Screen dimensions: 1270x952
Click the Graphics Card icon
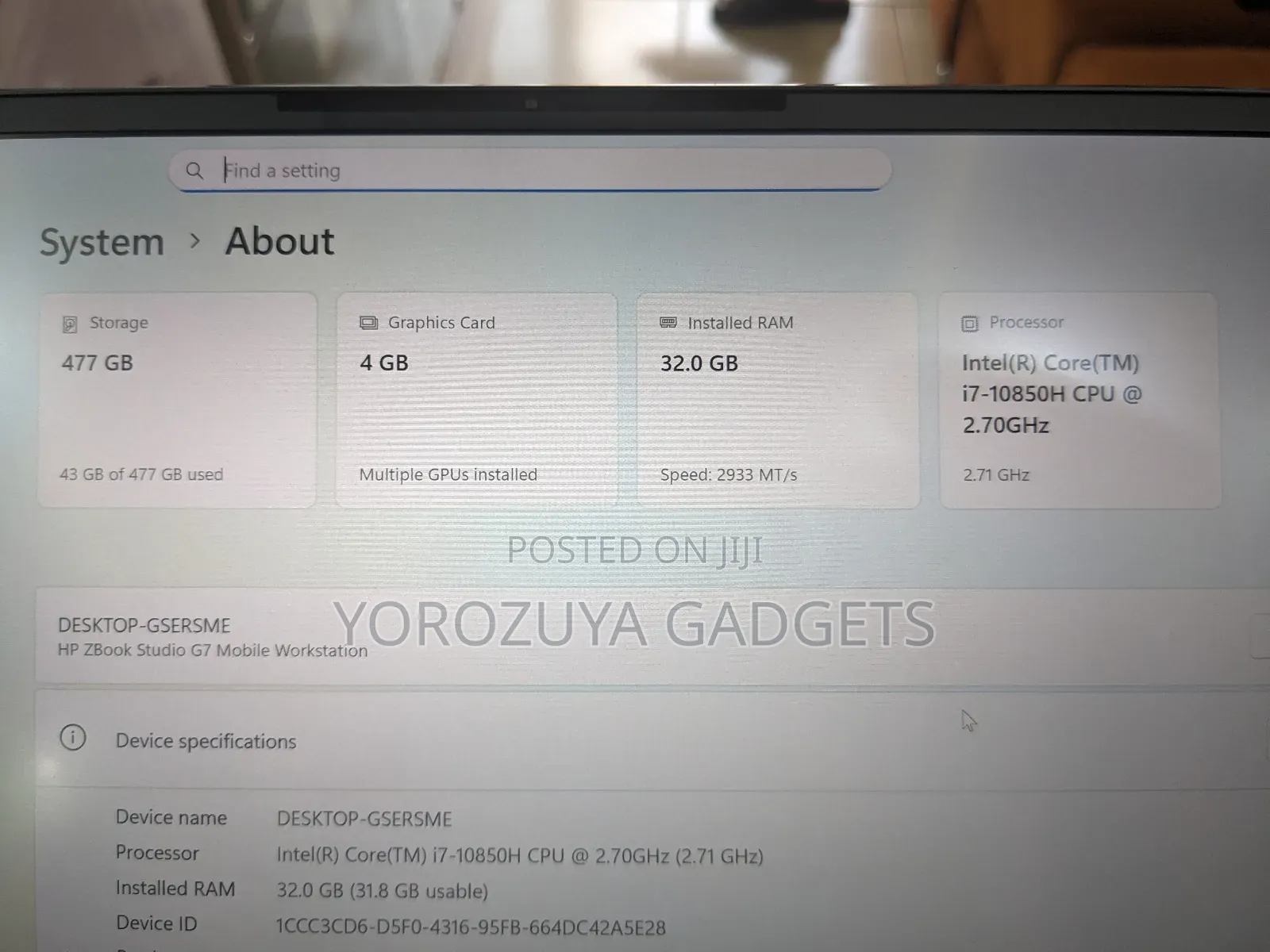click(x=368, y=323)
